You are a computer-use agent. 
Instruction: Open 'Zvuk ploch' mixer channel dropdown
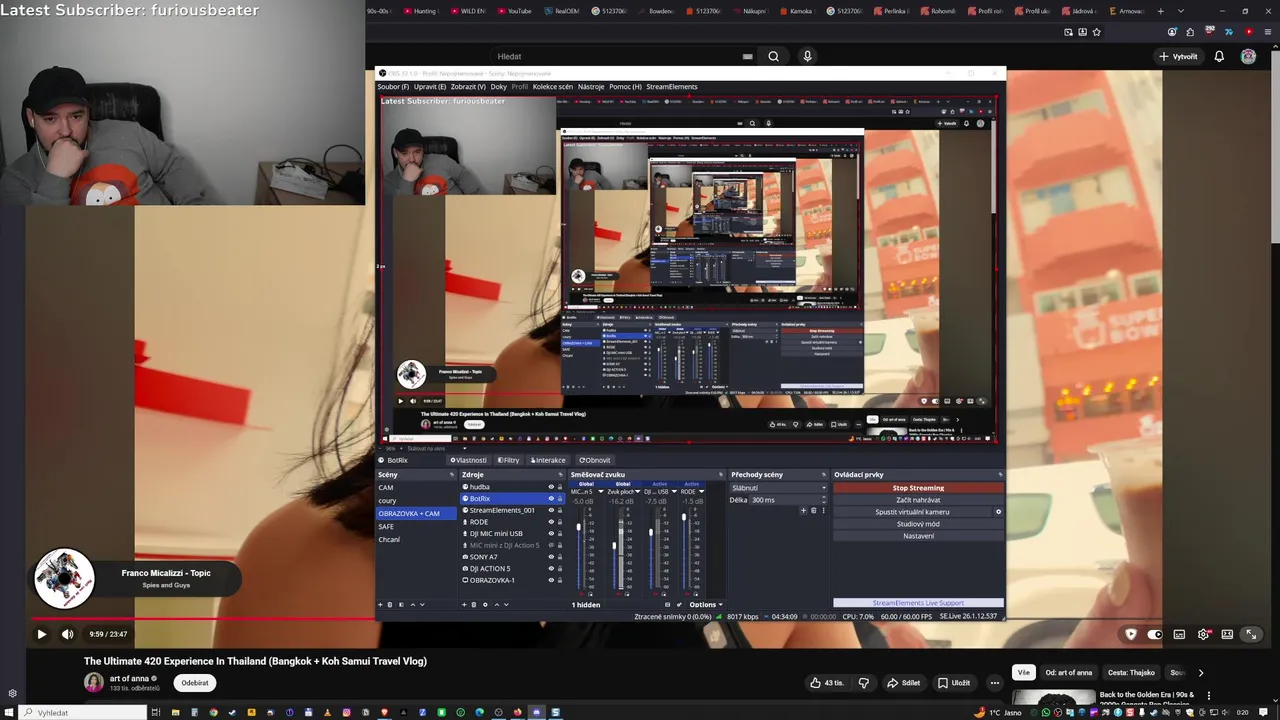[638, 491]
